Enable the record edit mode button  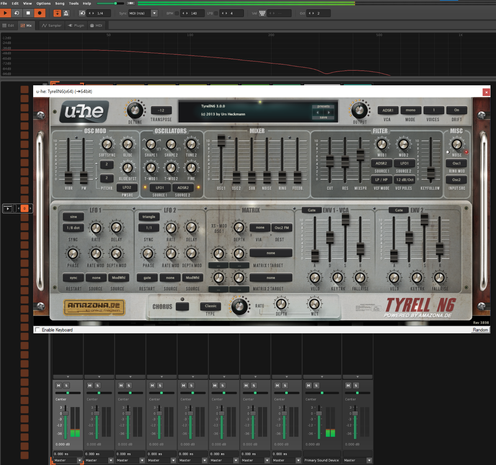click(40, 13)
